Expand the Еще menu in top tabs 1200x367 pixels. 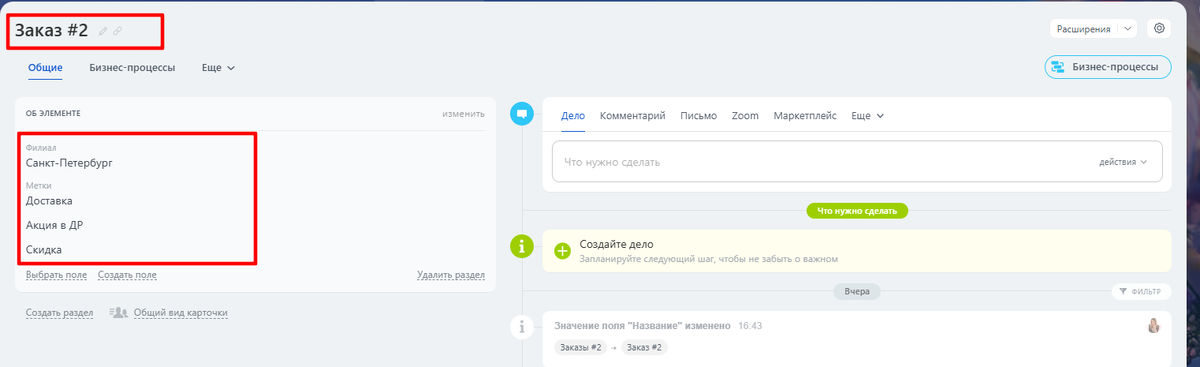(x=218, y=68)
